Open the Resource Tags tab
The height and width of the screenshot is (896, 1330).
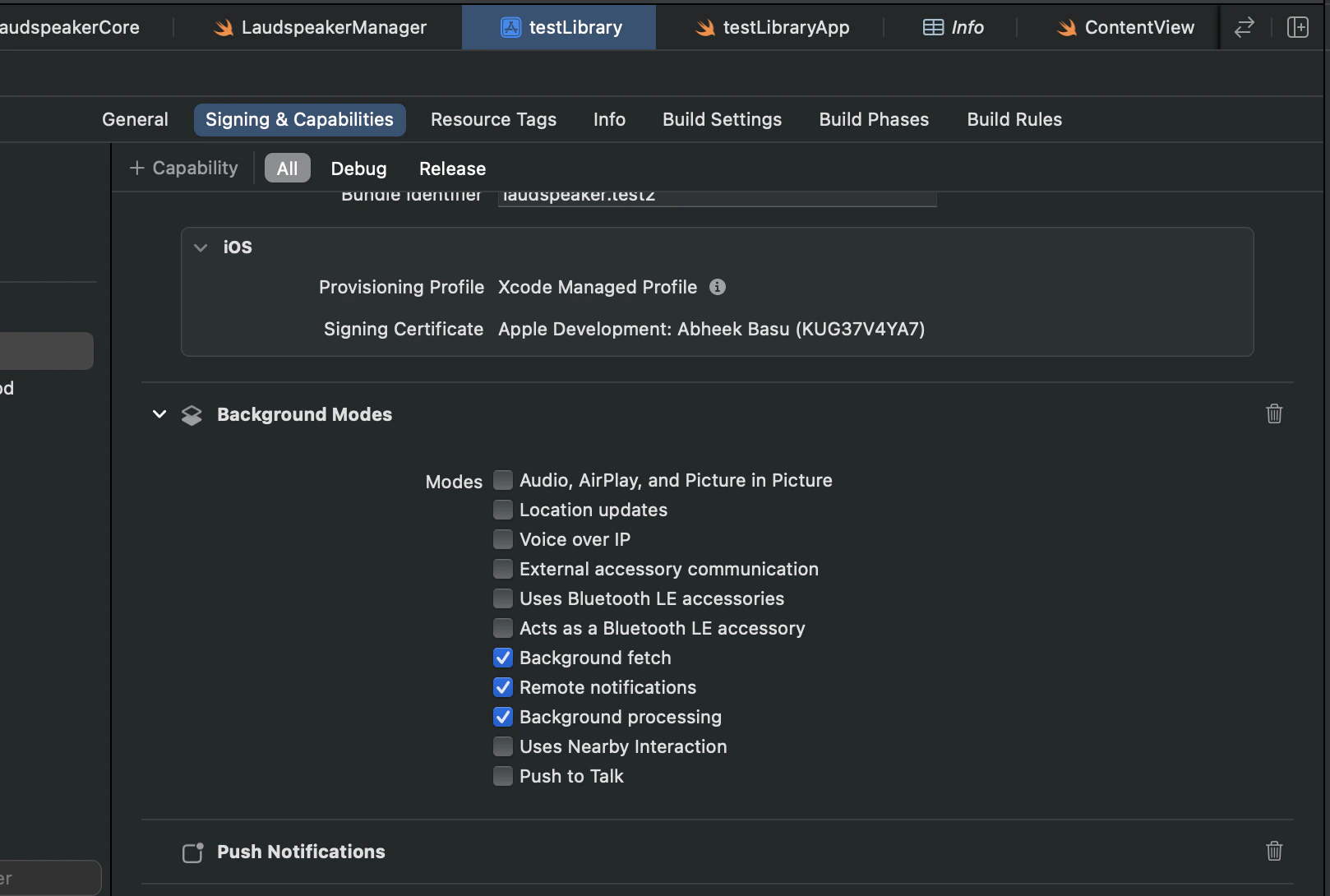[493, 119]
